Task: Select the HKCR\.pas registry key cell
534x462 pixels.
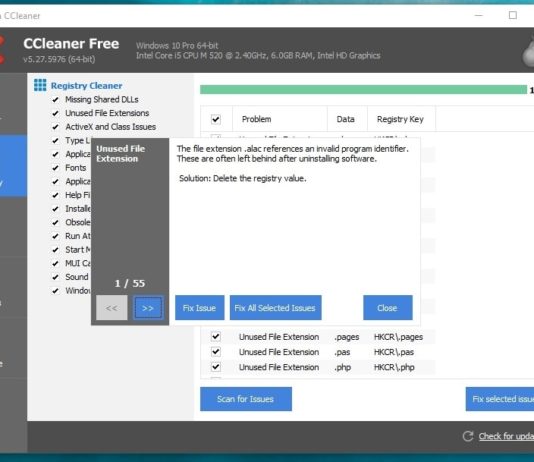Action: tap(394, 352)
